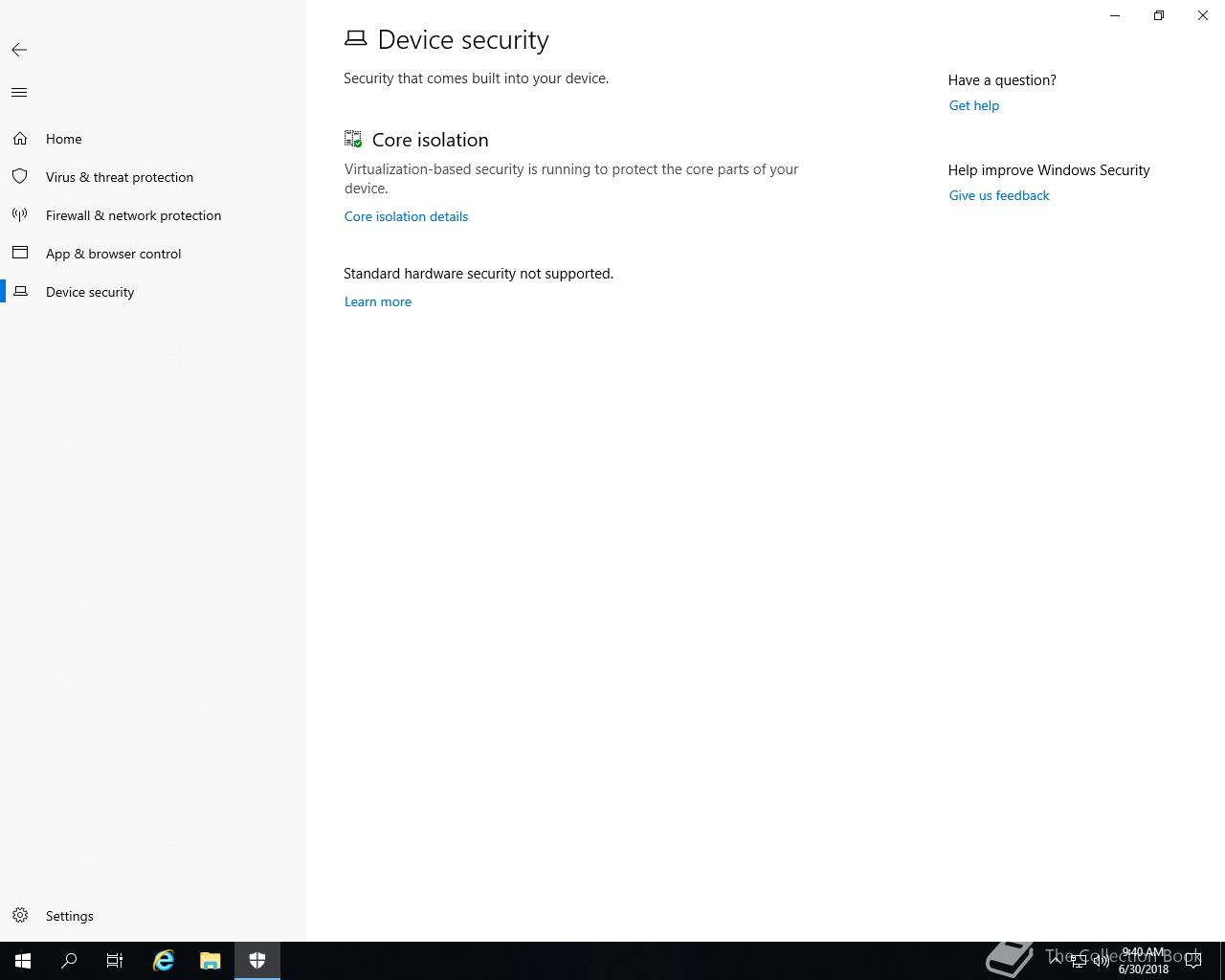Click Learn more about hardware security
1225x980 pixels.
point(378,301)
